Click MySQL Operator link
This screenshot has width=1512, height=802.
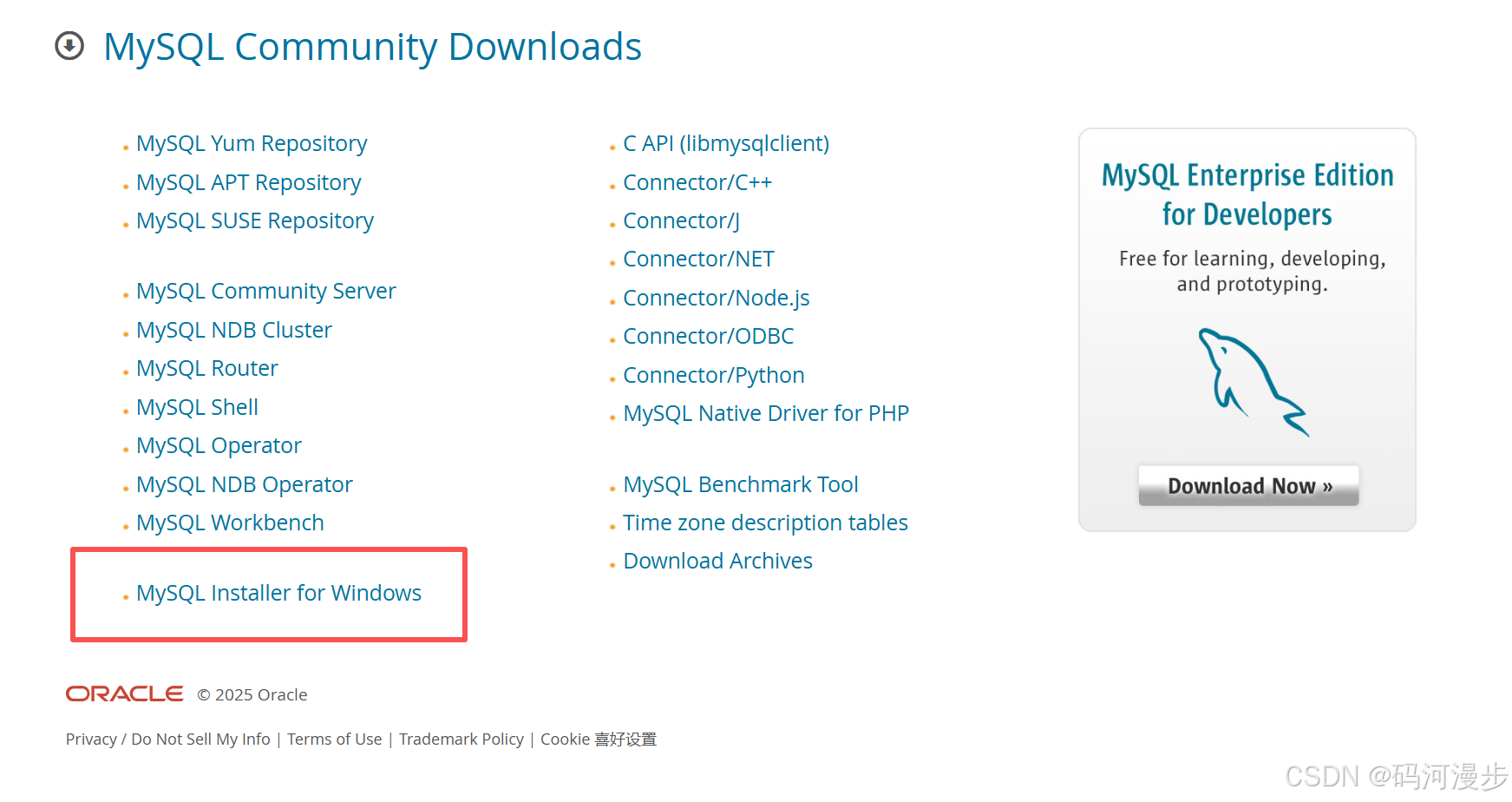pyautogui.click(x=219, y=445)
